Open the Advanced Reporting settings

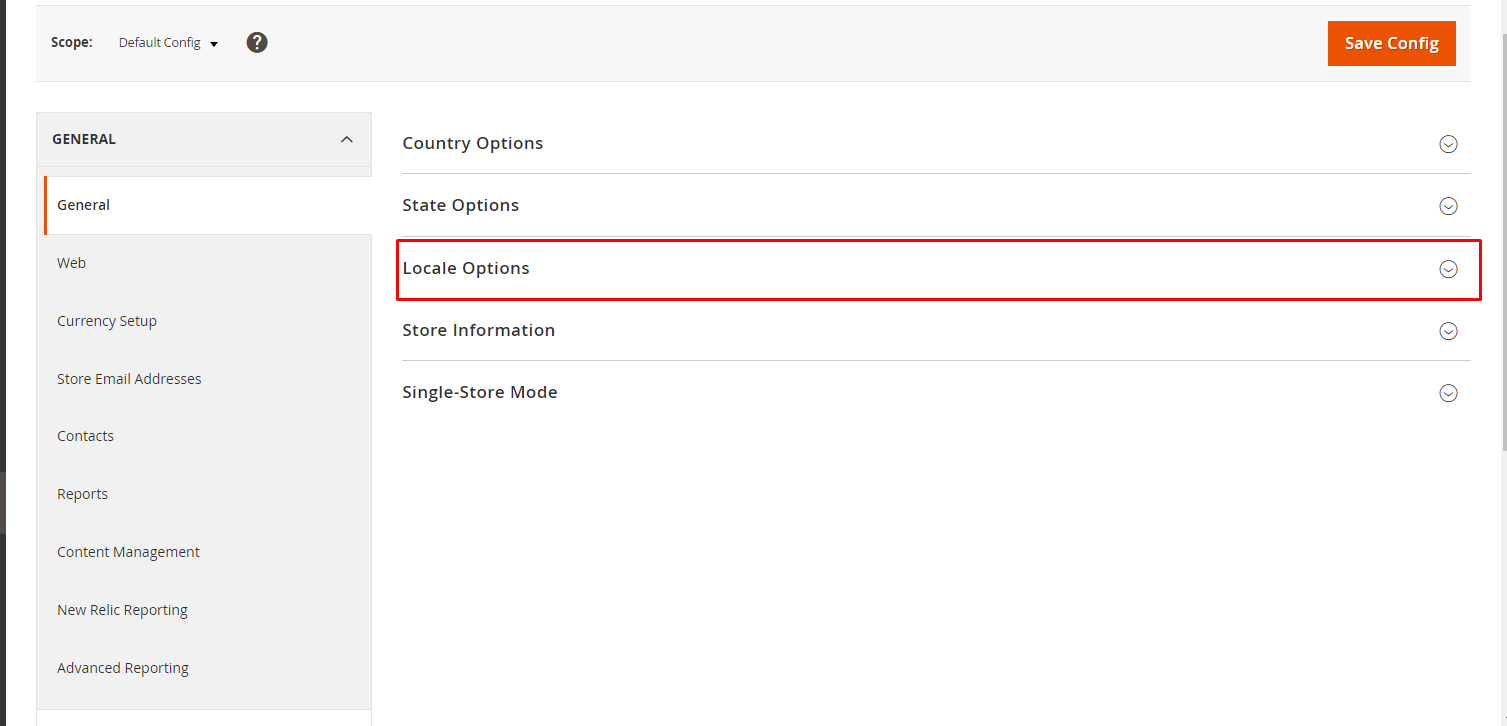coord(123,668)
